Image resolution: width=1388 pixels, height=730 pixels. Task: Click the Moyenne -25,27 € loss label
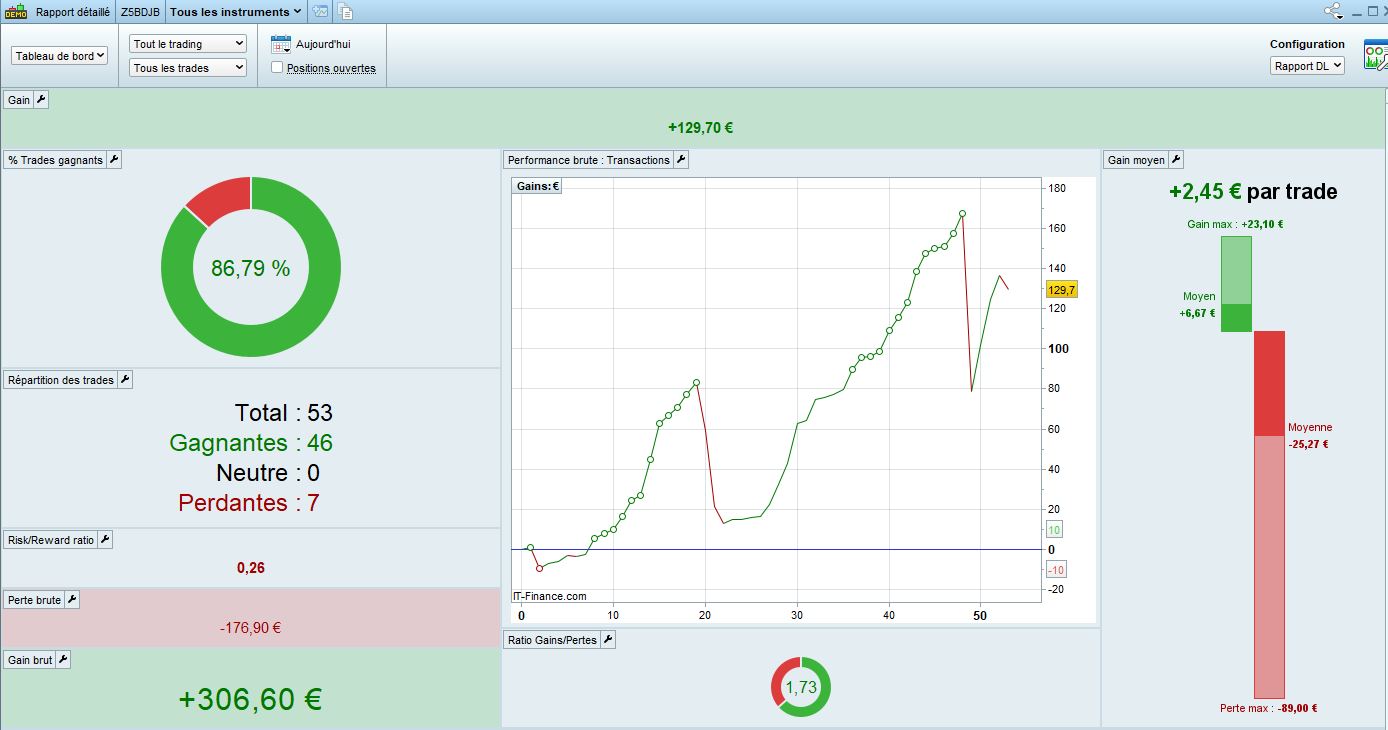tap(1310, 436)
